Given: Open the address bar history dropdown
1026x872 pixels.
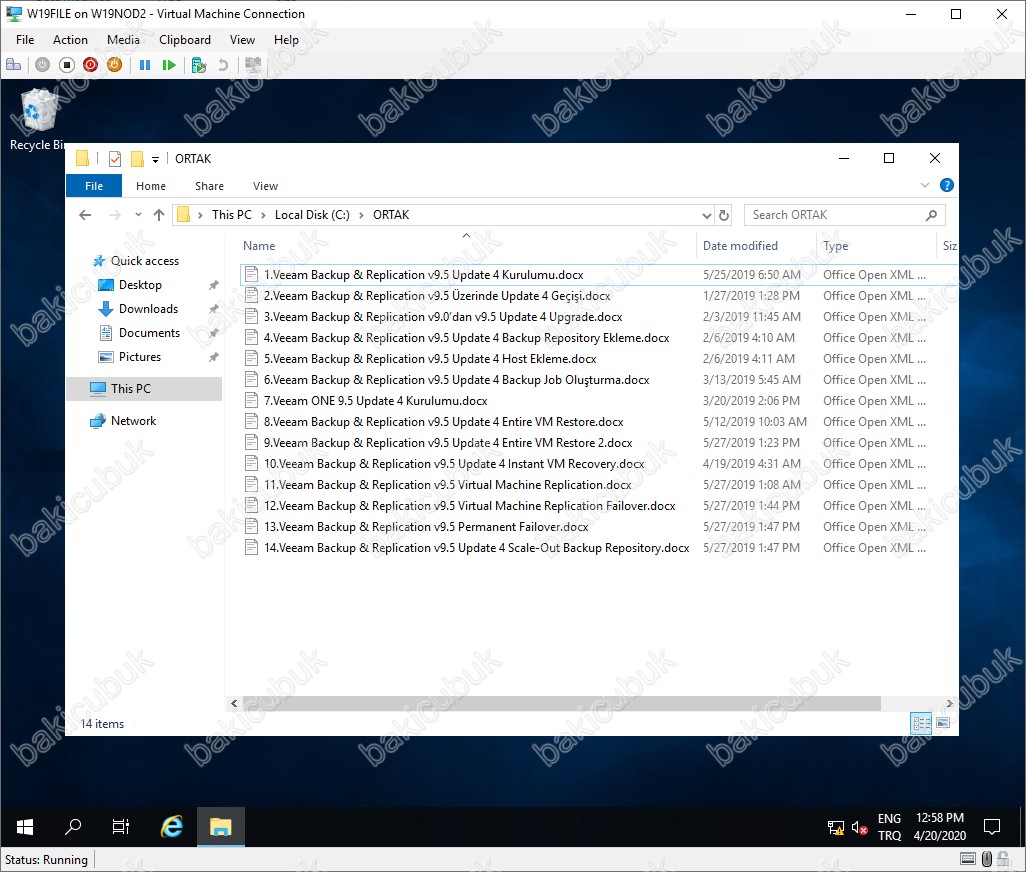Looking at the screenshot, I should pyautogui.click(x=707, y=215).
